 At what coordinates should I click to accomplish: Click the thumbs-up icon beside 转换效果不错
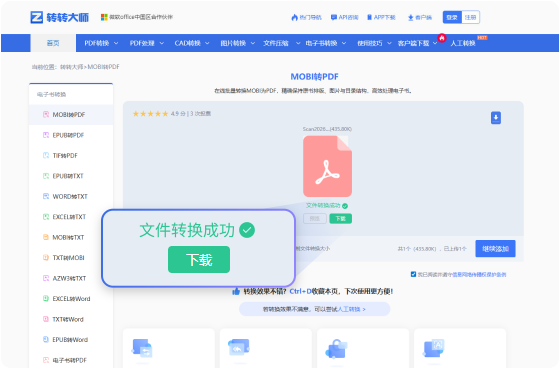(x=236, y=291)
